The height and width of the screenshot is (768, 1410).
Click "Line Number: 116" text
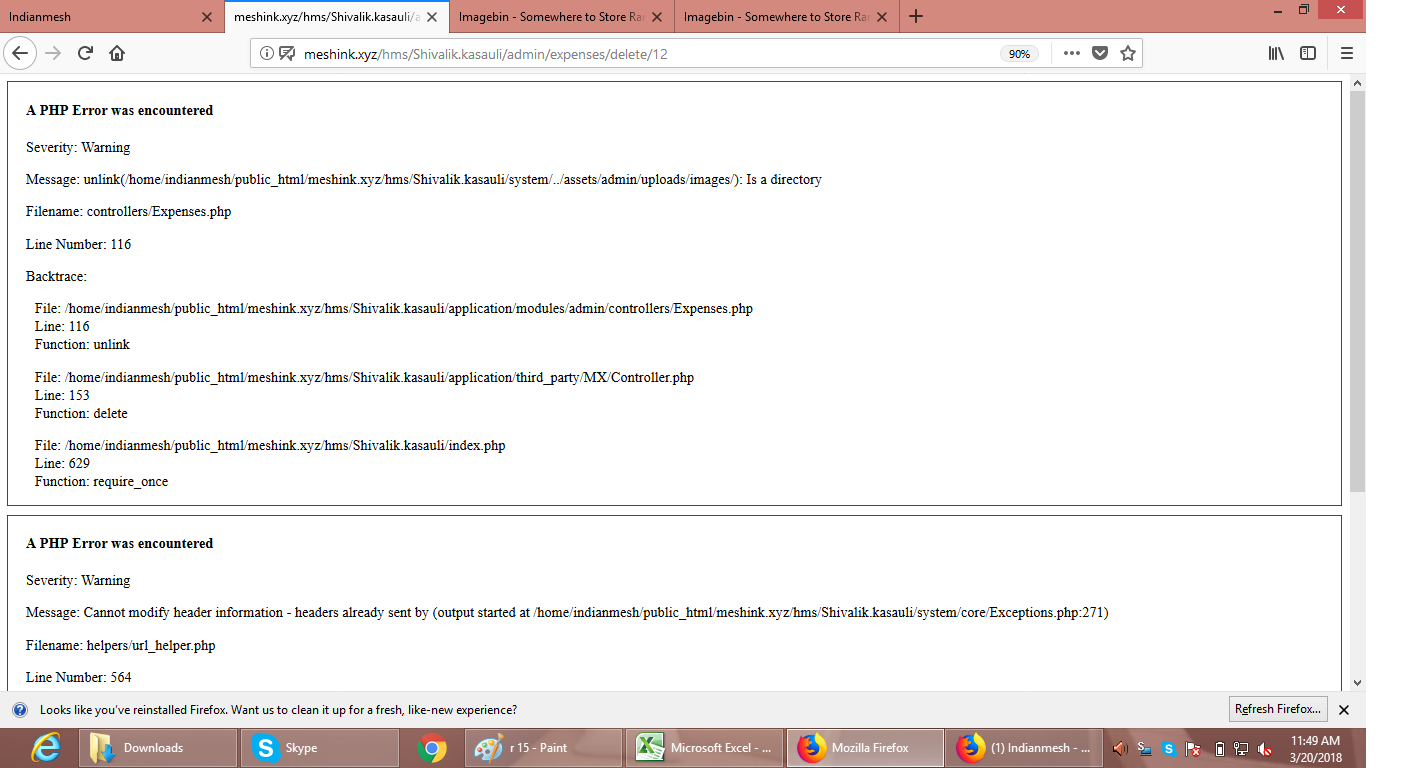[x=78, y=244]
